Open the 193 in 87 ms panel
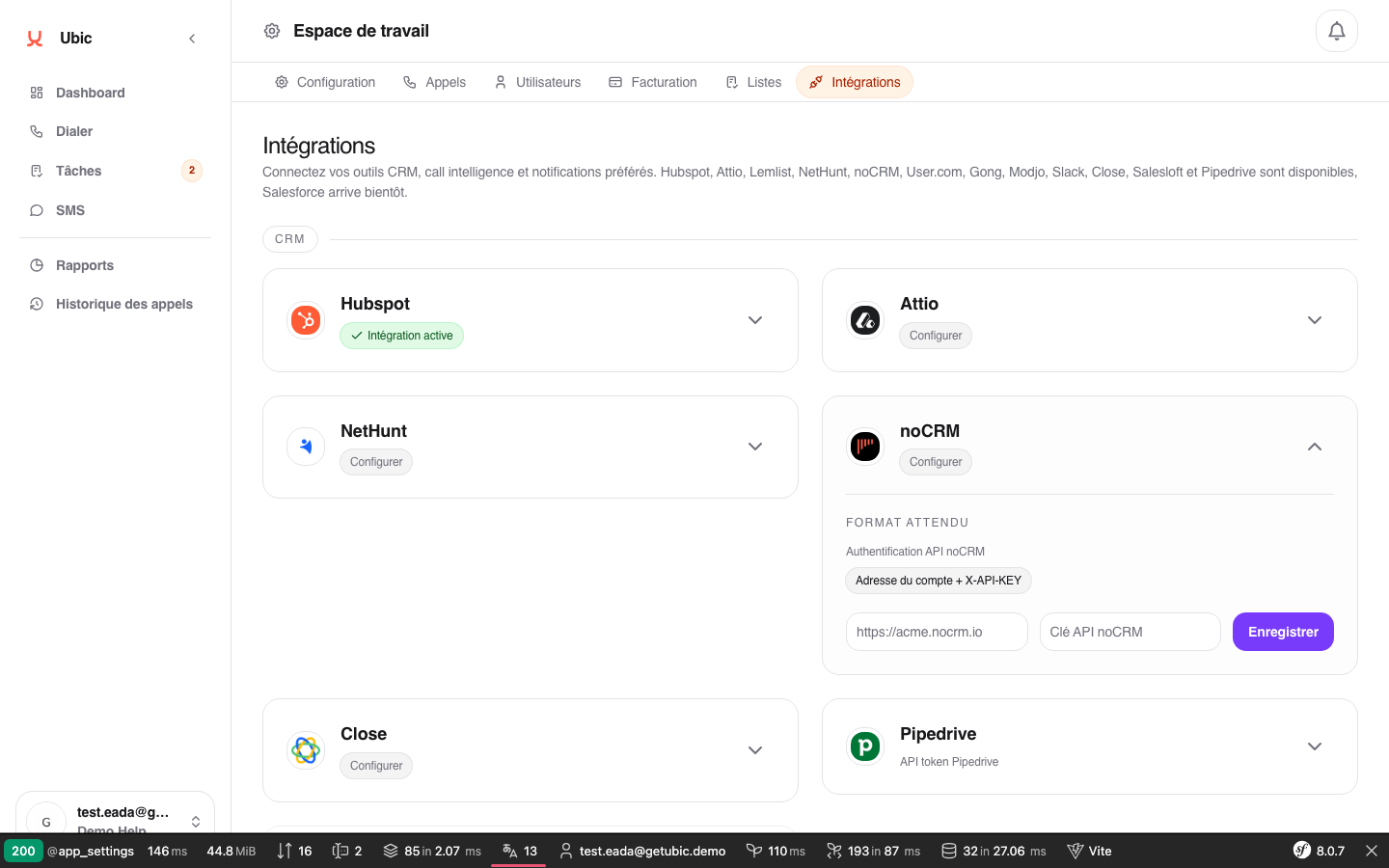The image size is (1389, 868). pos(873,851)
